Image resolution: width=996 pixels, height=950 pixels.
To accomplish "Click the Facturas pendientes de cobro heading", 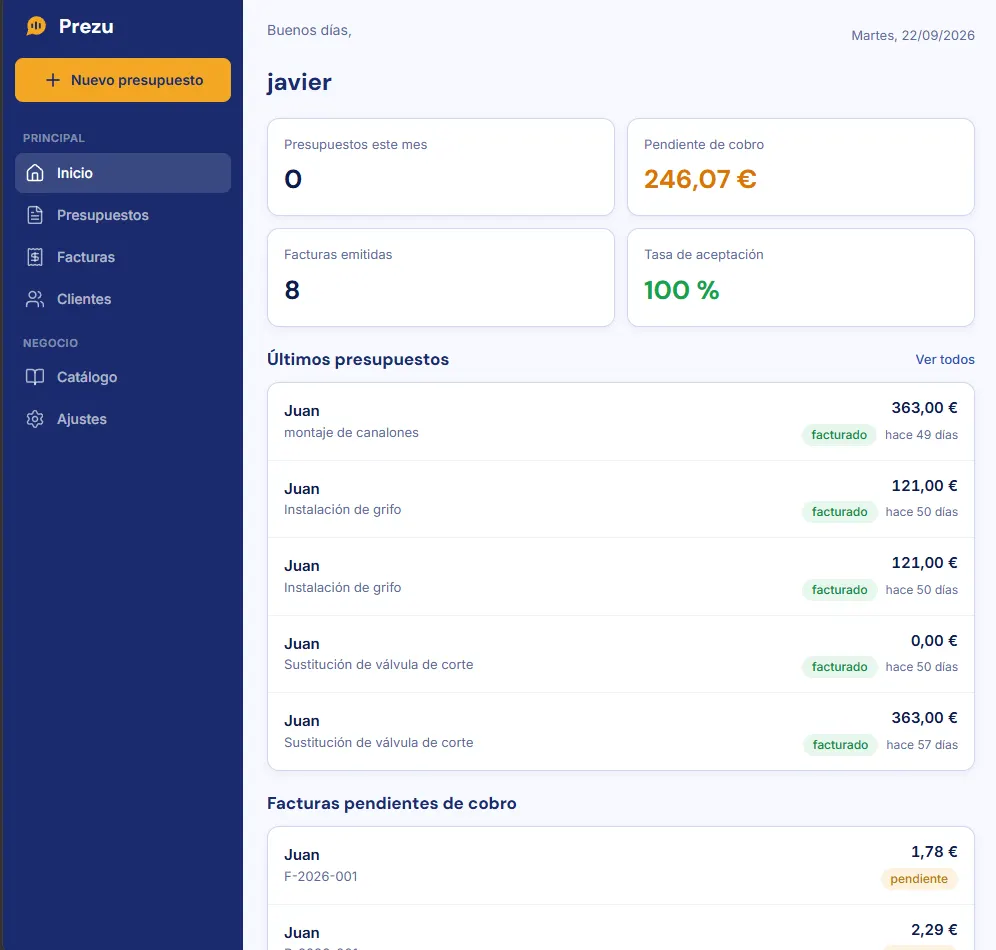I will [x=391, y=803].
